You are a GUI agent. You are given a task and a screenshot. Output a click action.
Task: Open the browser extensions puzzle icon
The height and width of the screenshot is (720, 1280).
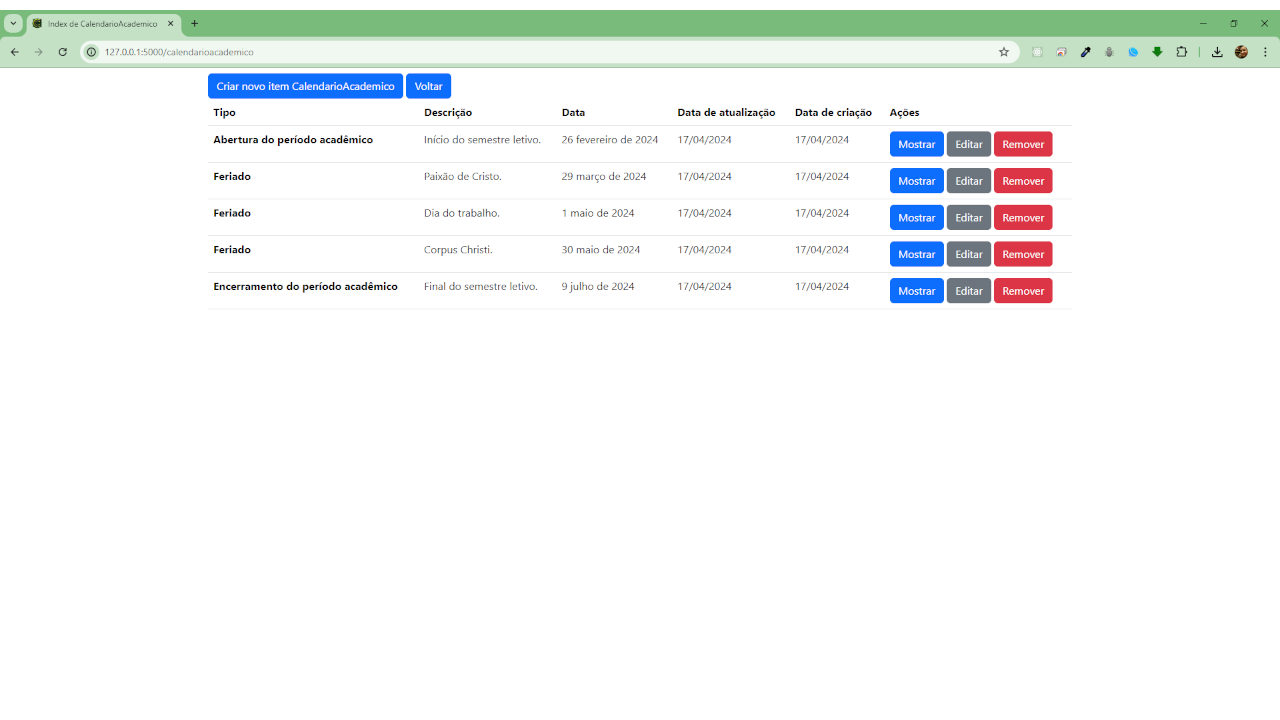1181,52
